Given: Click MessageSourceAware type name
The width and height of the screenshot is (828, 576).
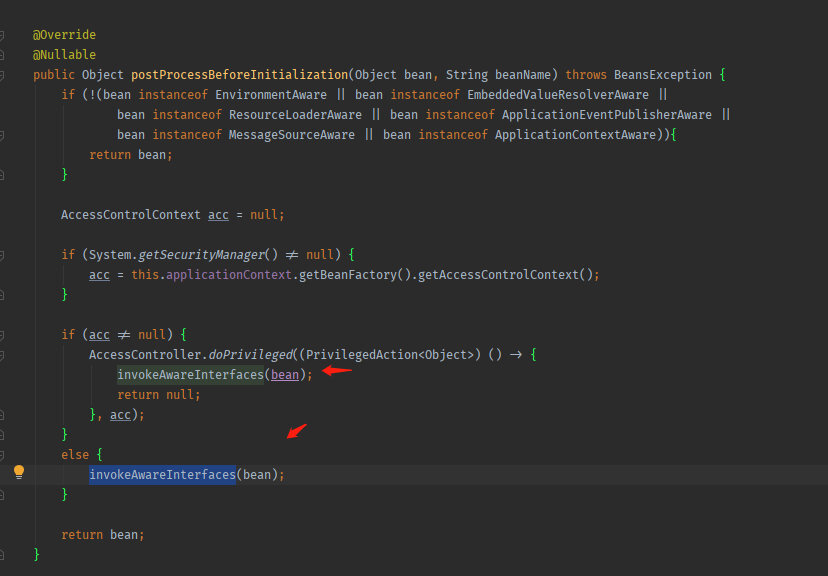Looking at the screenshot, I should point(291,135).
